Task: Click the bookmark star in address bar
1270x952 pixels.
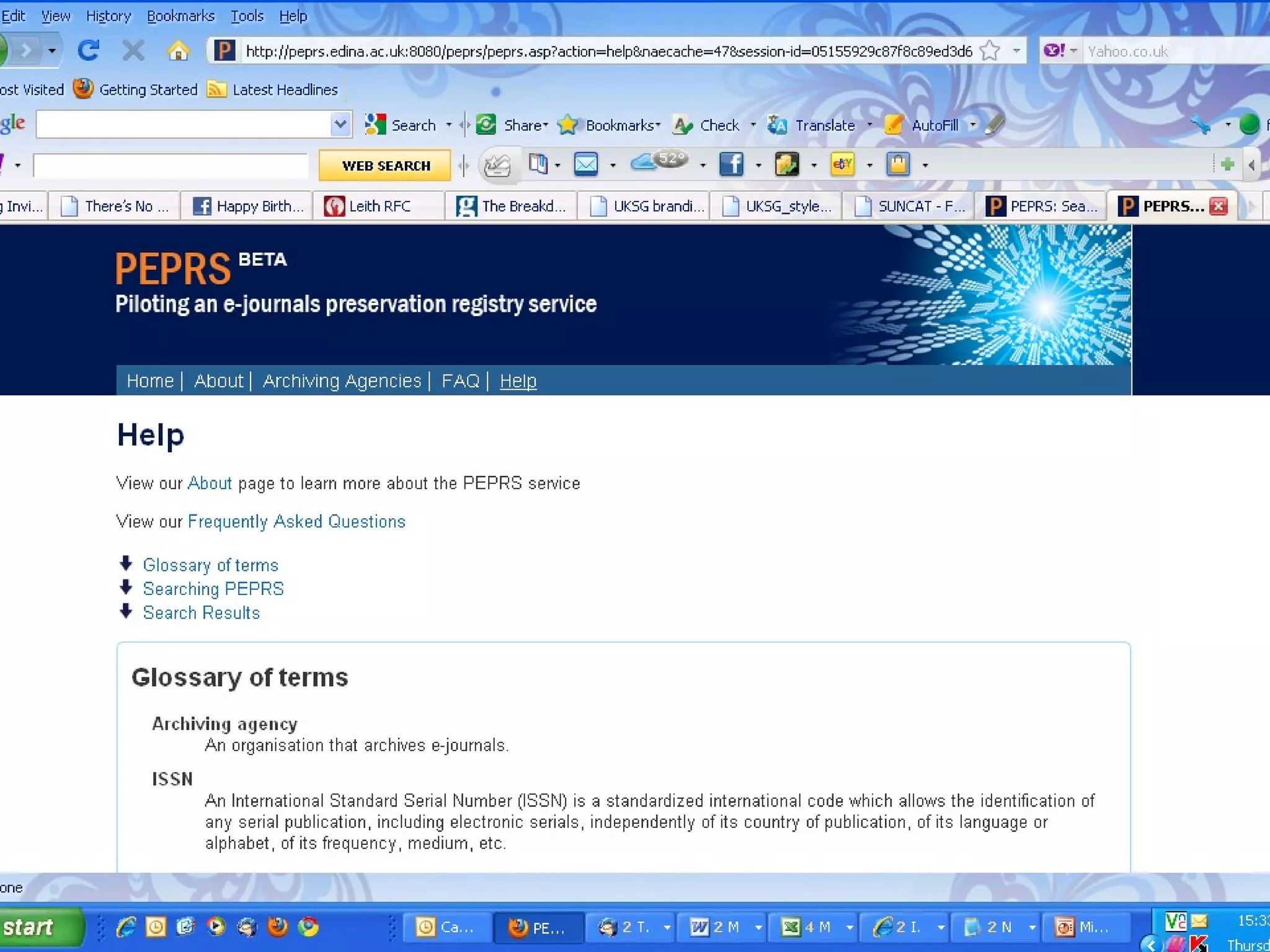Action: 990,51
